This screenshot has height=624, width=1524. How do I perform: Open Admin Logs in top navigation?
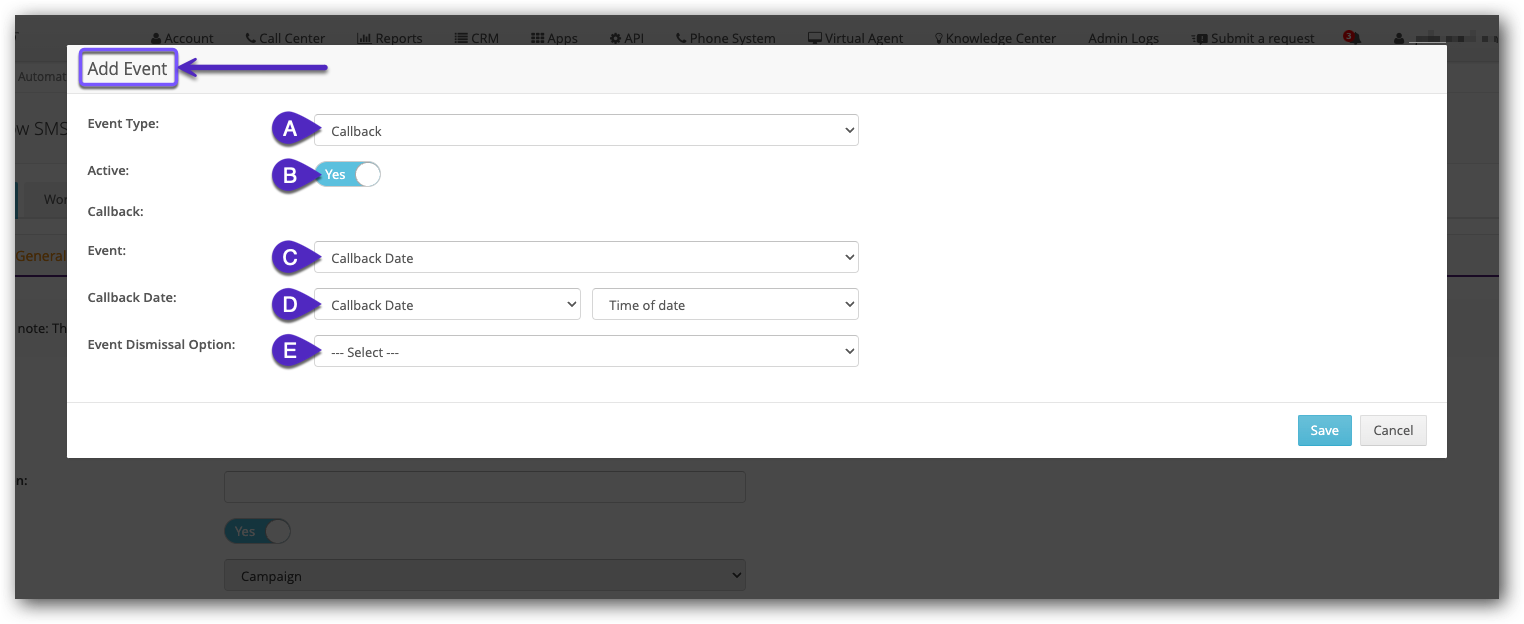1123,38
